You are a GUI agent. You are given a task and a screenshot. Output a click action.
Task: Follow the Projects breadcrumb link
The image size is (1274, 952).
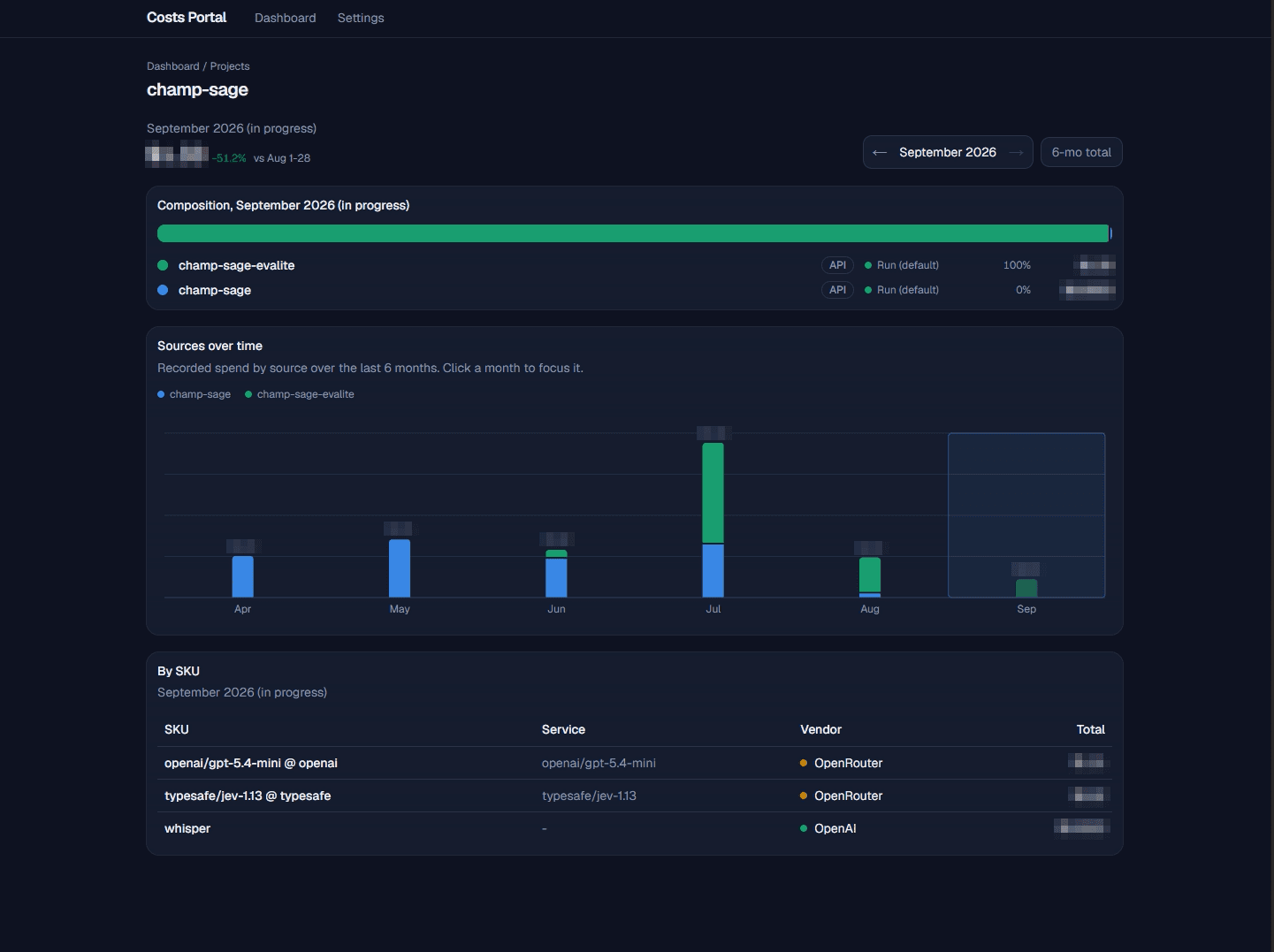(230, 66)
